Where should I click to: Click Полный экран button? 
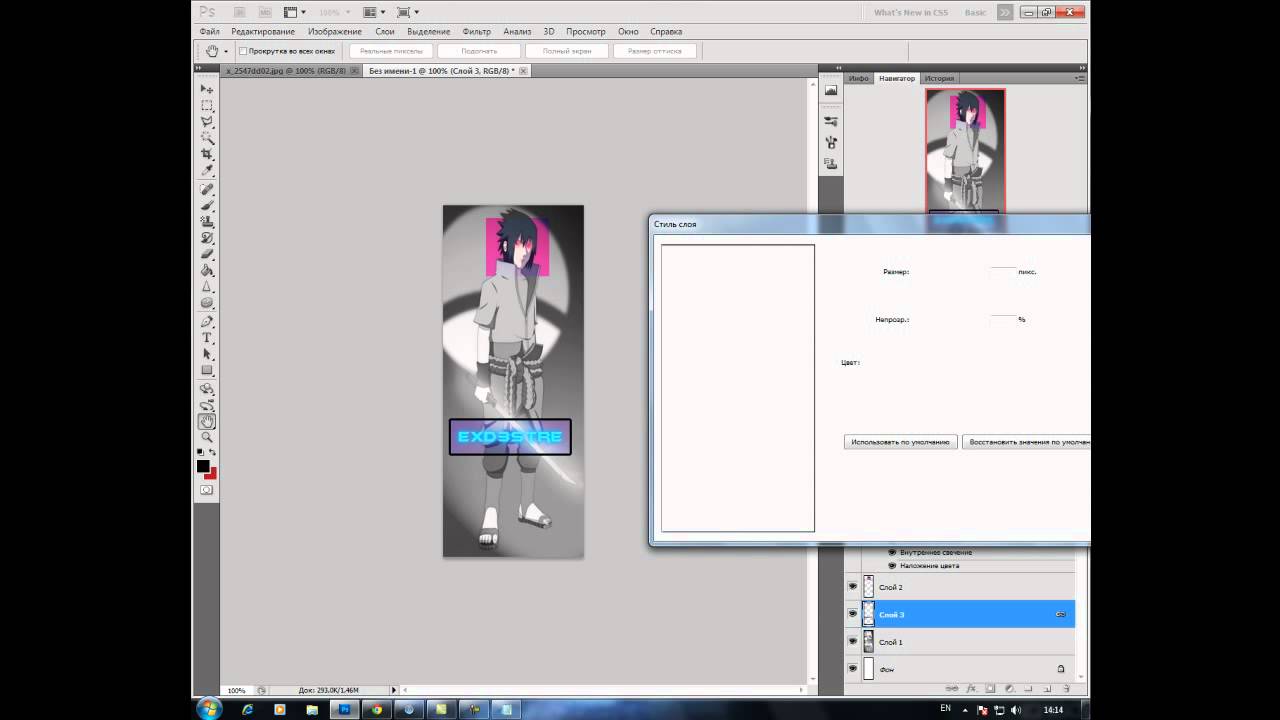click(x=567, y=51)
